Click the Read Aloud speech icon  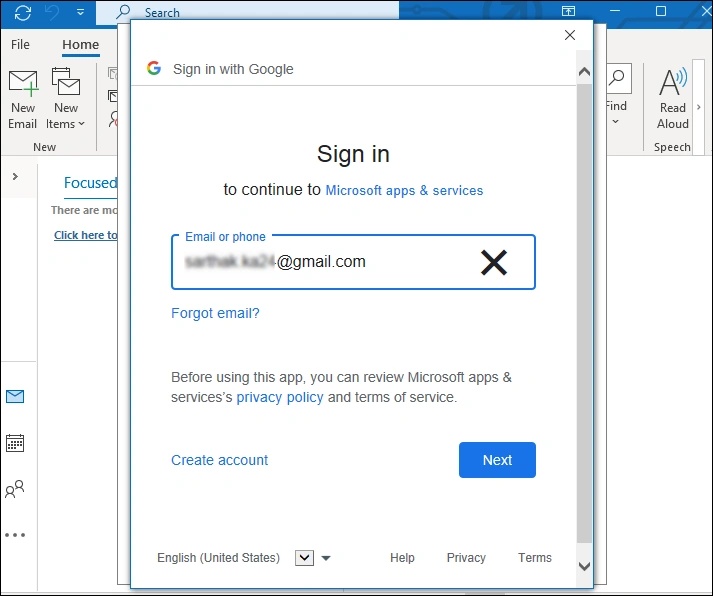pos(673,98)
